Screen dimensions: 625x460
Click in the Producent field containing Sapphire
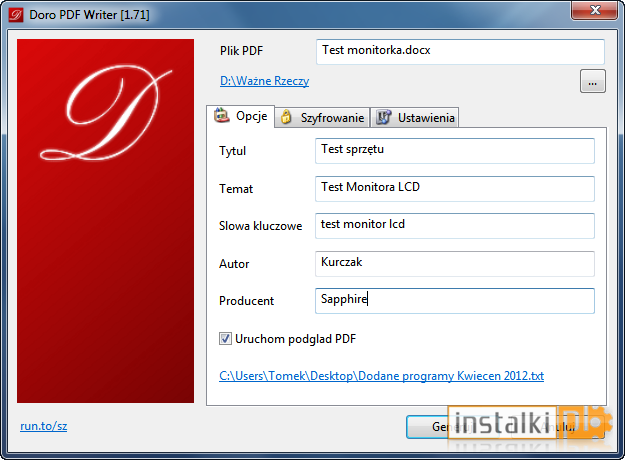coord(455,301)
